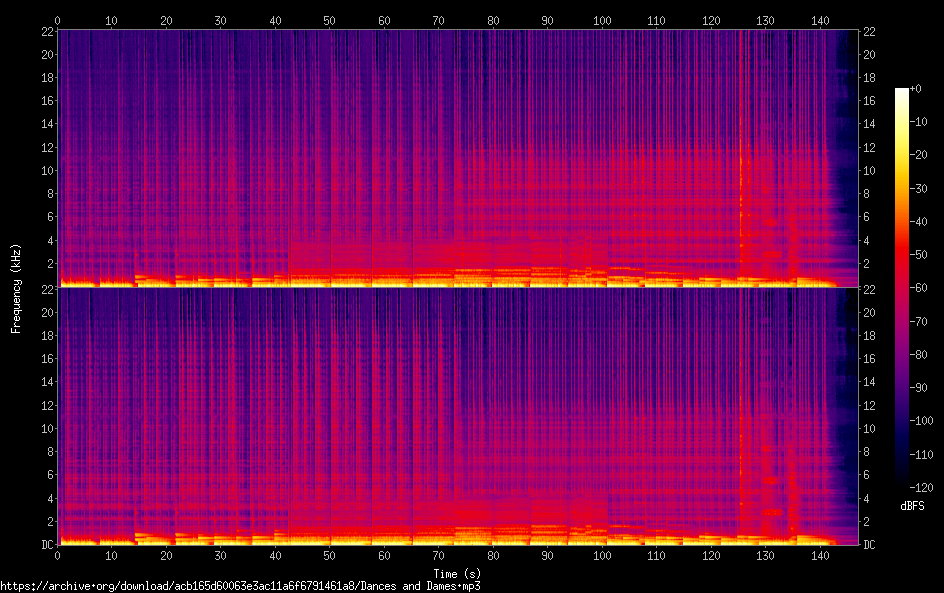The image size is (944, 593).
Task: Click the dBFS label below the color bar
Action: pos(912,507)
